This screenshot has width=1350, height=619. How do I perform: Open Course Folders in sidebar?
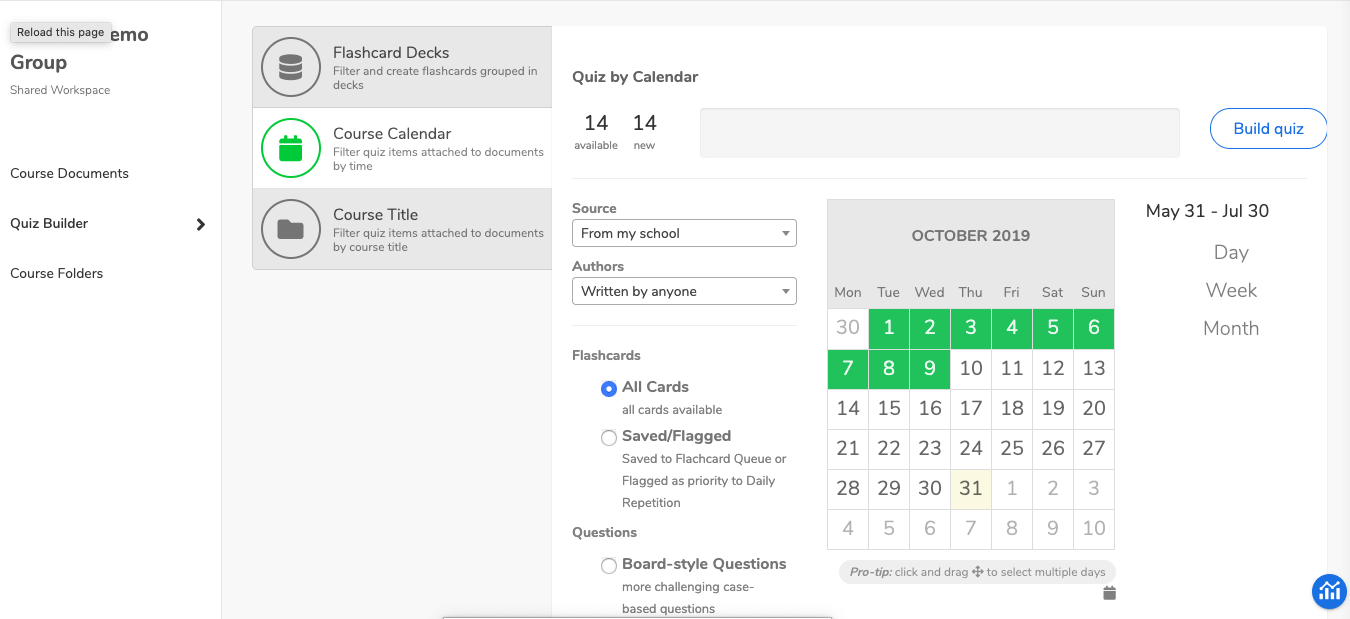tap(56, 273)
